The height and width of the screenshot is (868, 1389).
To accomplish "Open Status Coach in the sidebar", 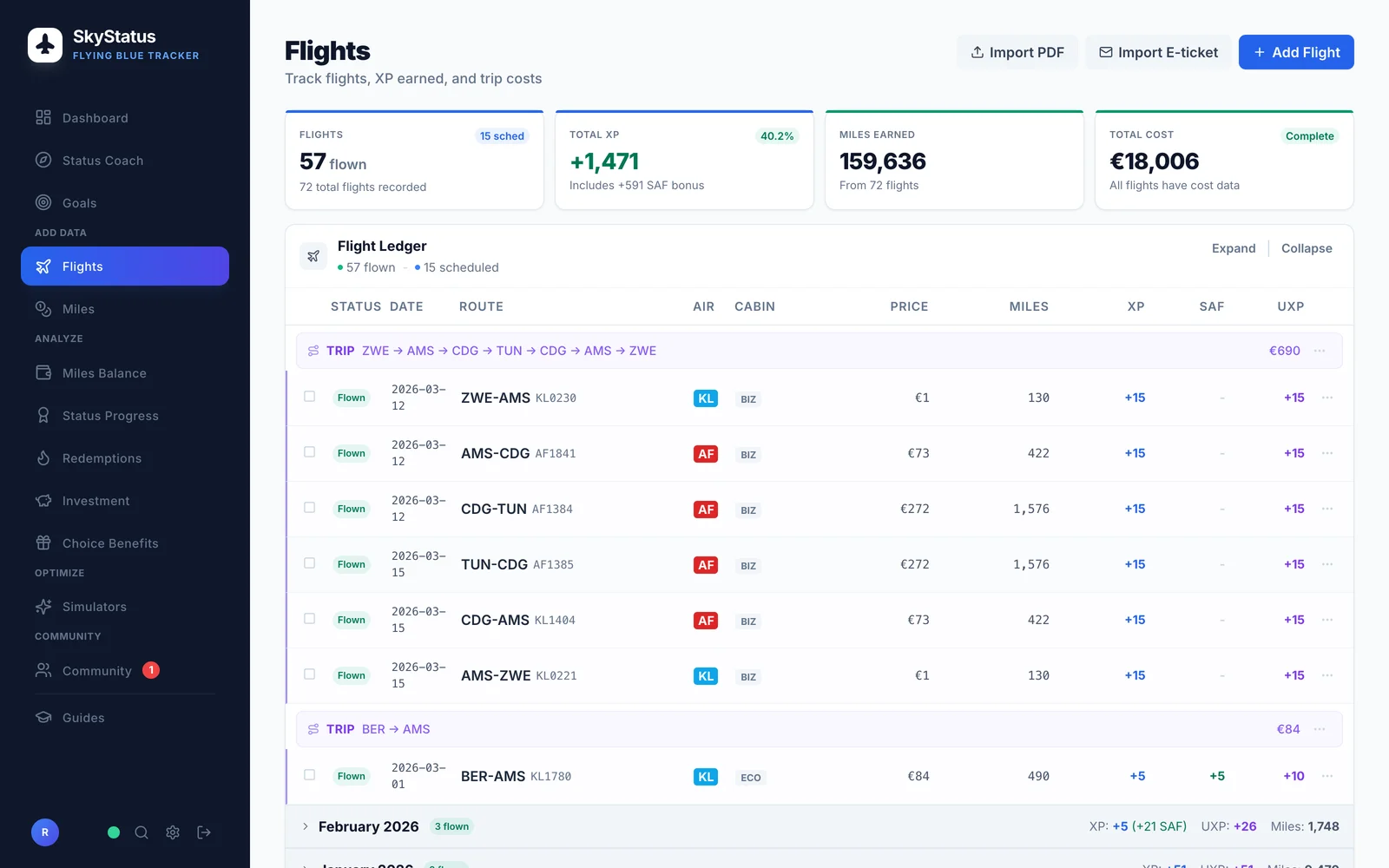I will coord(125,161).
